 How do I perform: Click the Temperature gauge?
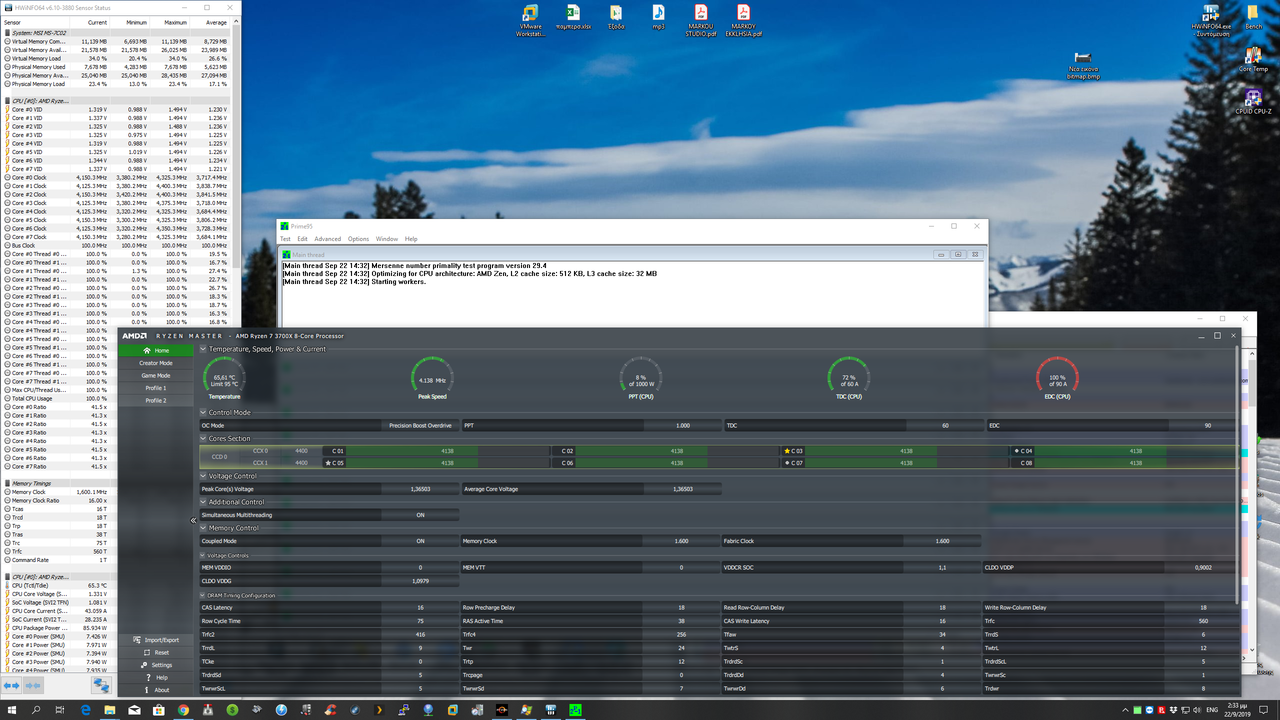[x=224, y=378]
